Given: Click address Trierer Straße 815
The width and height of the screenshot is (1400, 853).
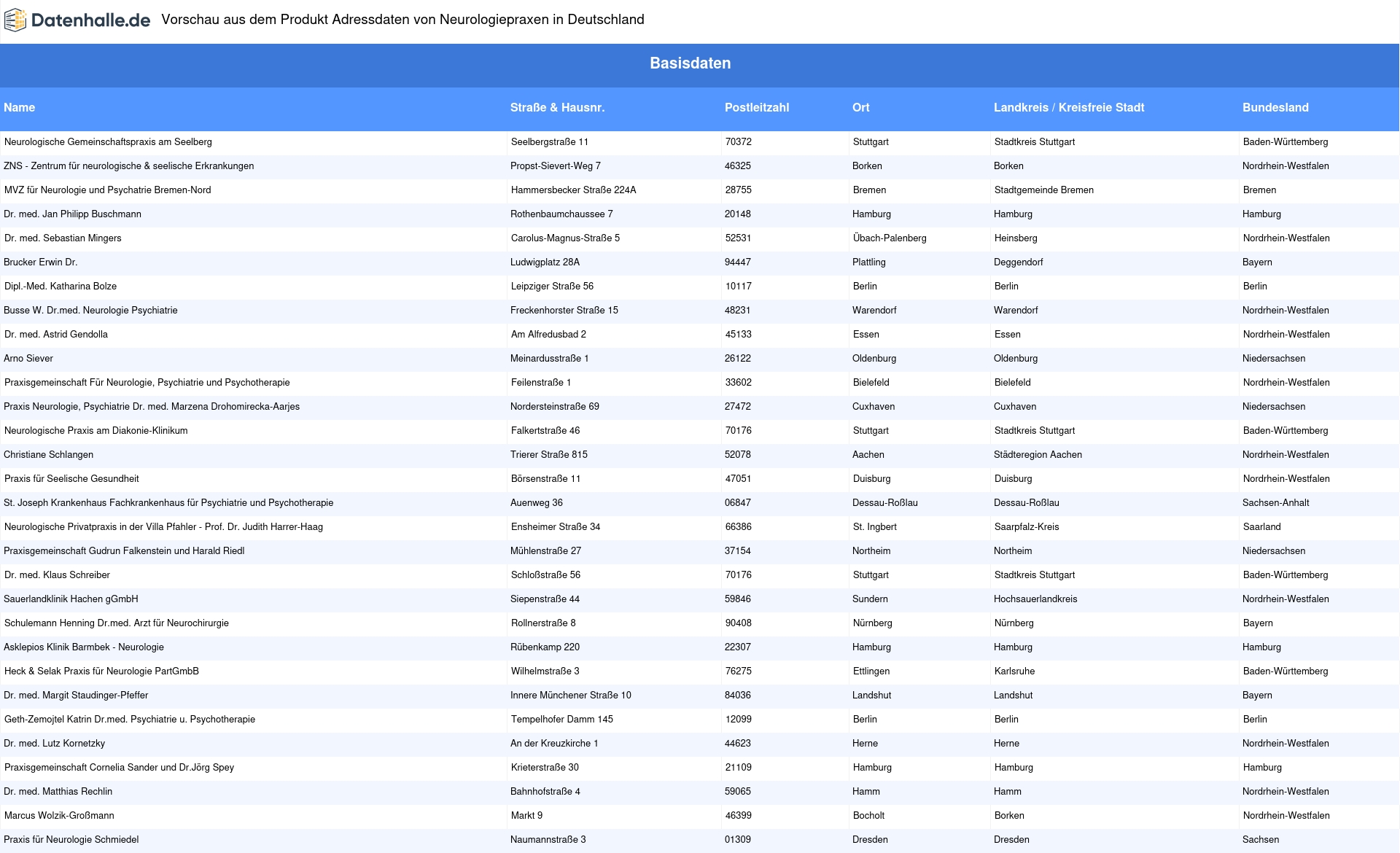Looking at the screenshot, I should click(549, 455).
